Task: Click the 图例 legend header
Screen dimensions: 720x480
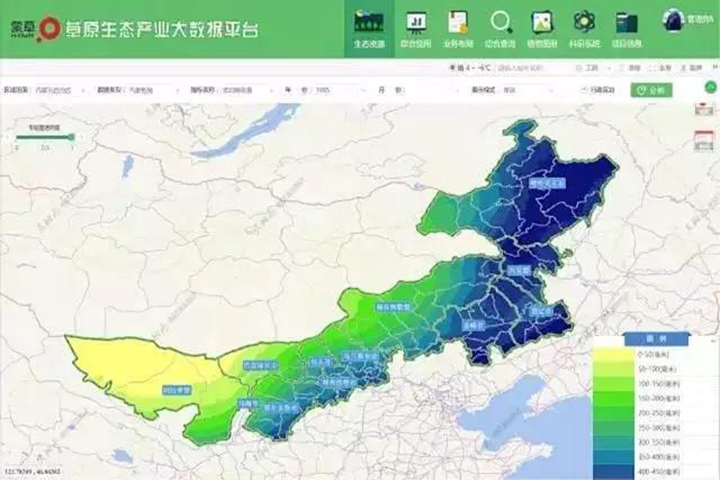Action: 656,339
